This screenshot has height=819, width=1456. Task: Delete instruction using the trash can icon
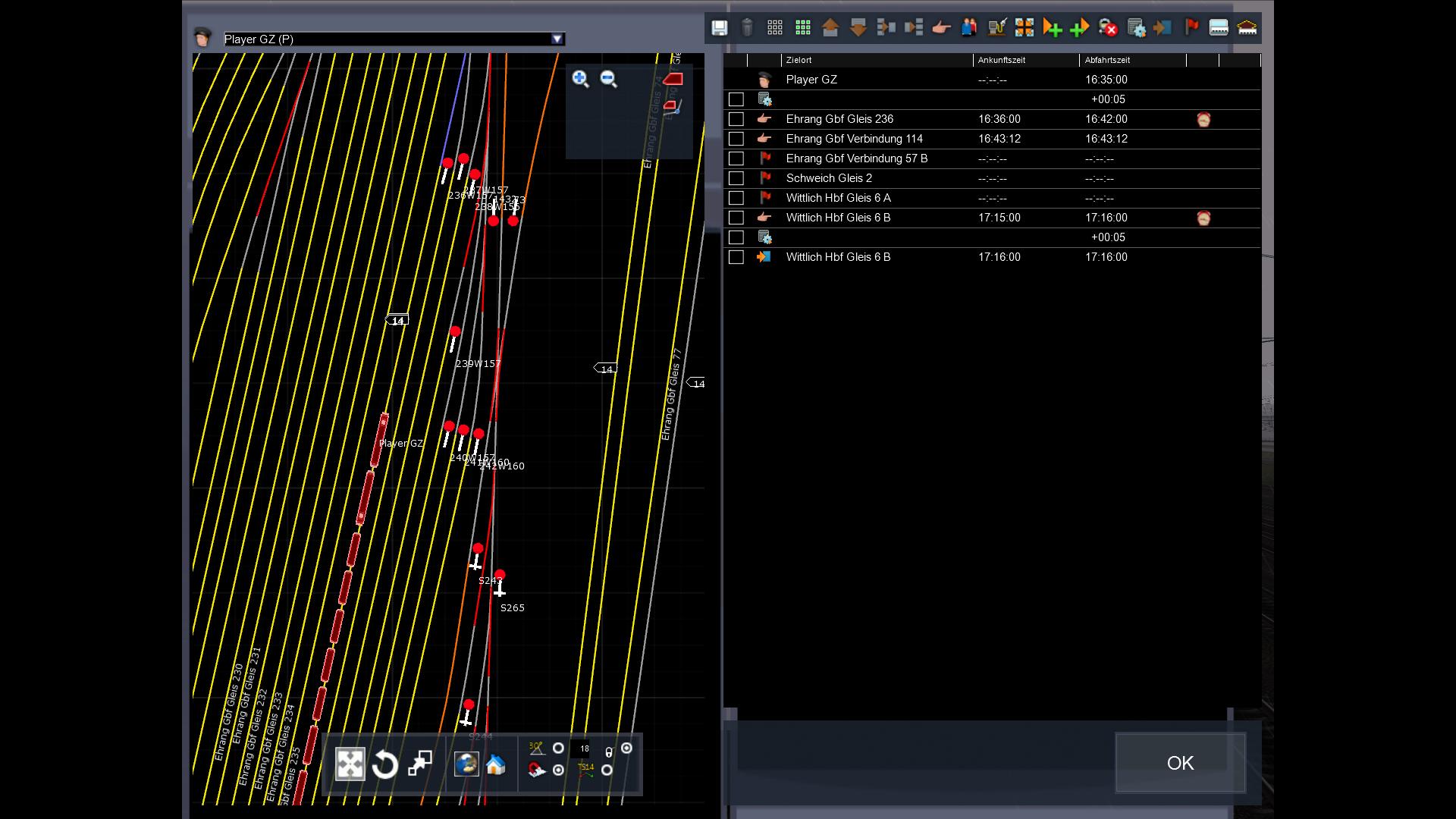point(747,28)
